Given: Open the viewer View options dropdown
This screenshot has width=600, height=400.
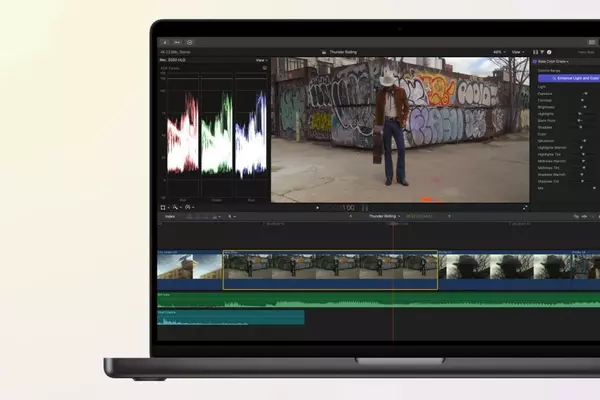Looking at the screenshot, I should click(x=518, y=52).
